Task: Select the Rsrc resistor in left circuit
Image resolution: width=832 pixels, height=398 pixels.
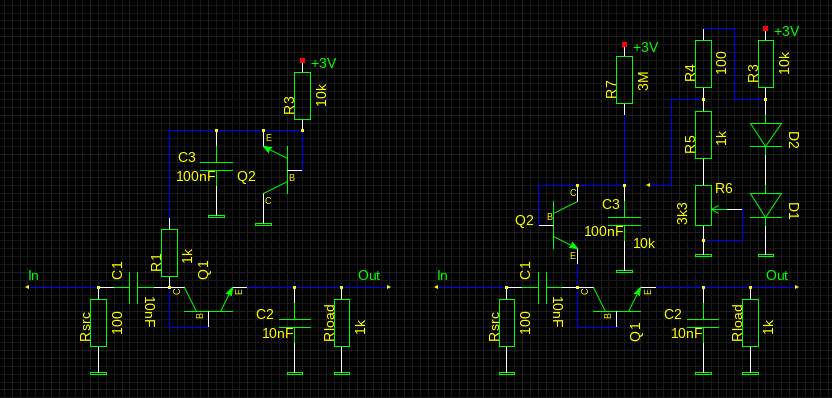Action: pyautogui.click(x=98, y=323)
